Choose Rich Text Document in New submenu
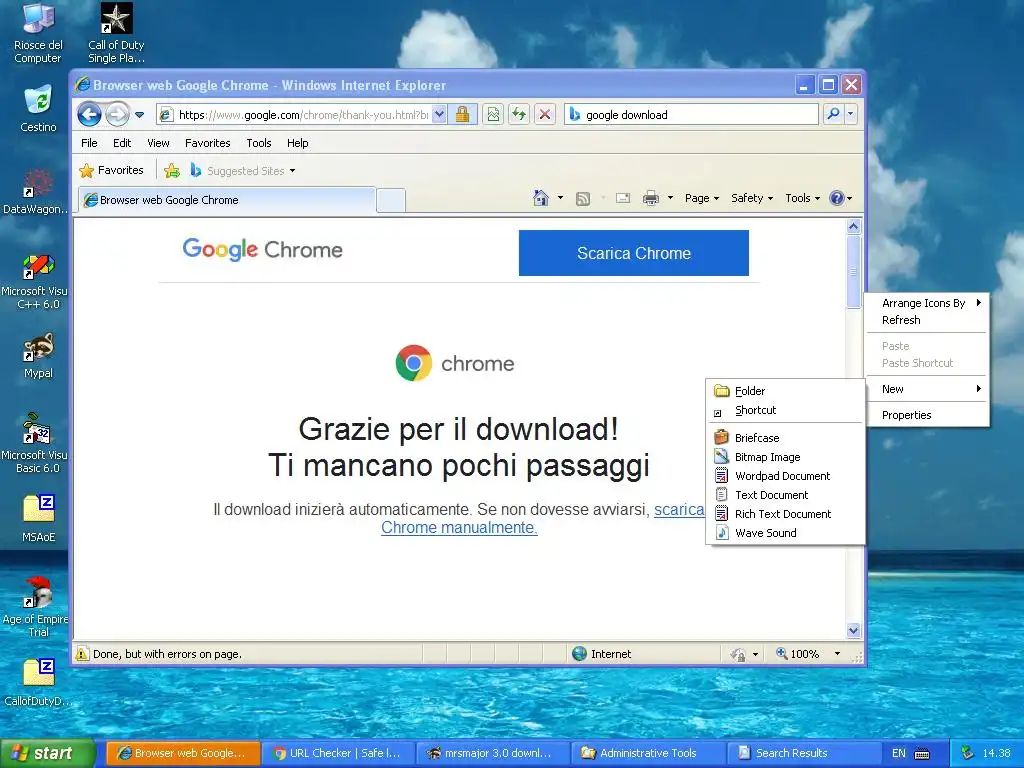 coord(786,514)
